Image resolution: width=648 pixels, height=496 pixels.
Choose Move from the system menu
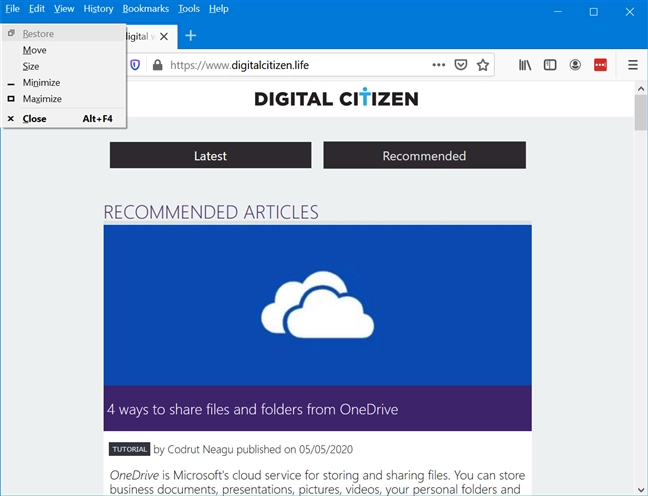pyautogui.click(x=64, y=50)
